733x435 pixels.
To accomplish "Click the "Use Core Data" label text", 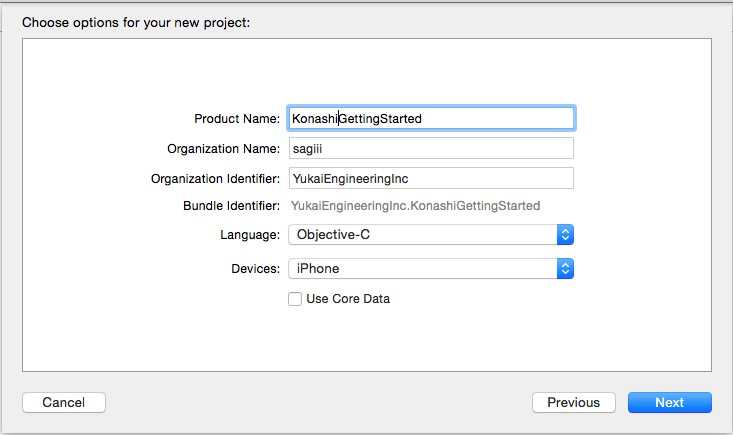I will [x=348, y=298].
